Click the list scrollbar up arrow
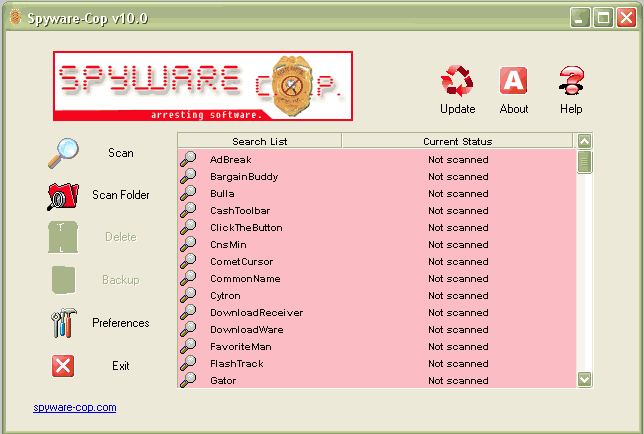The height and width of the screenshot is (434, 644). [584, 141]
